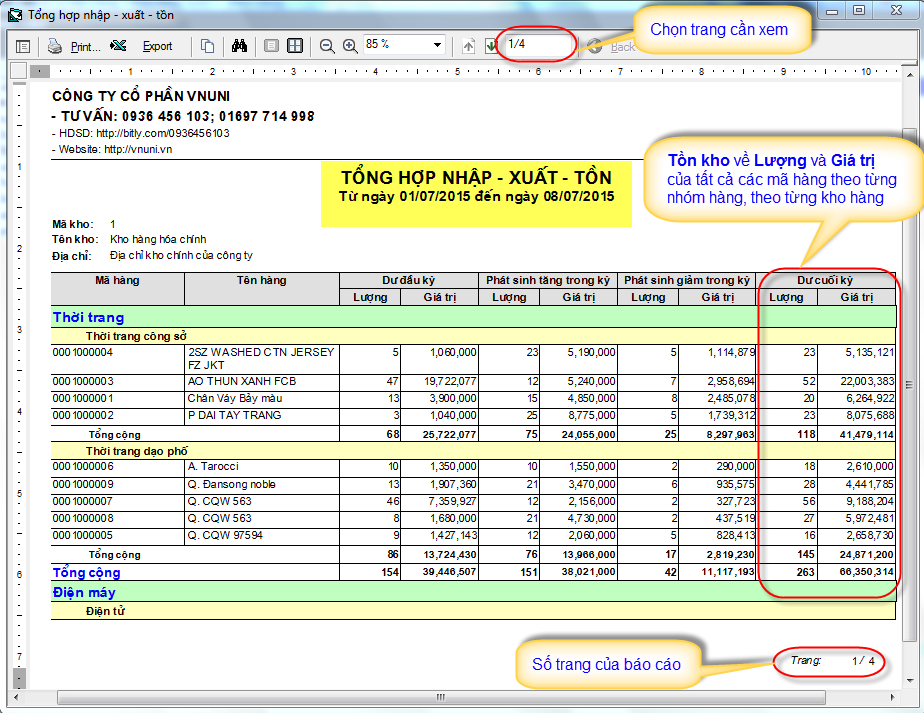Open the 85% zoom dropdown
The width and height of the screenshot is (924, 713).
(x=437, y=46)
